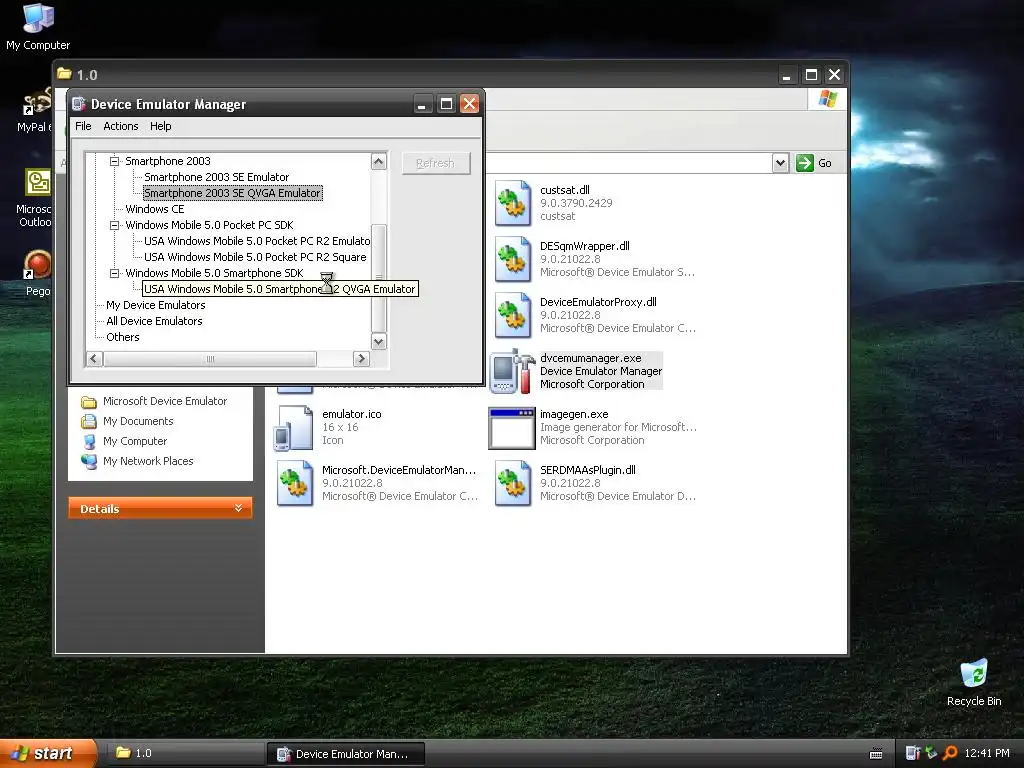This screenshot has height=768, width=1024.
Task: Open the File menu in Device Emulator Manager
Action: pyautogui.click(x=83, y=126)
